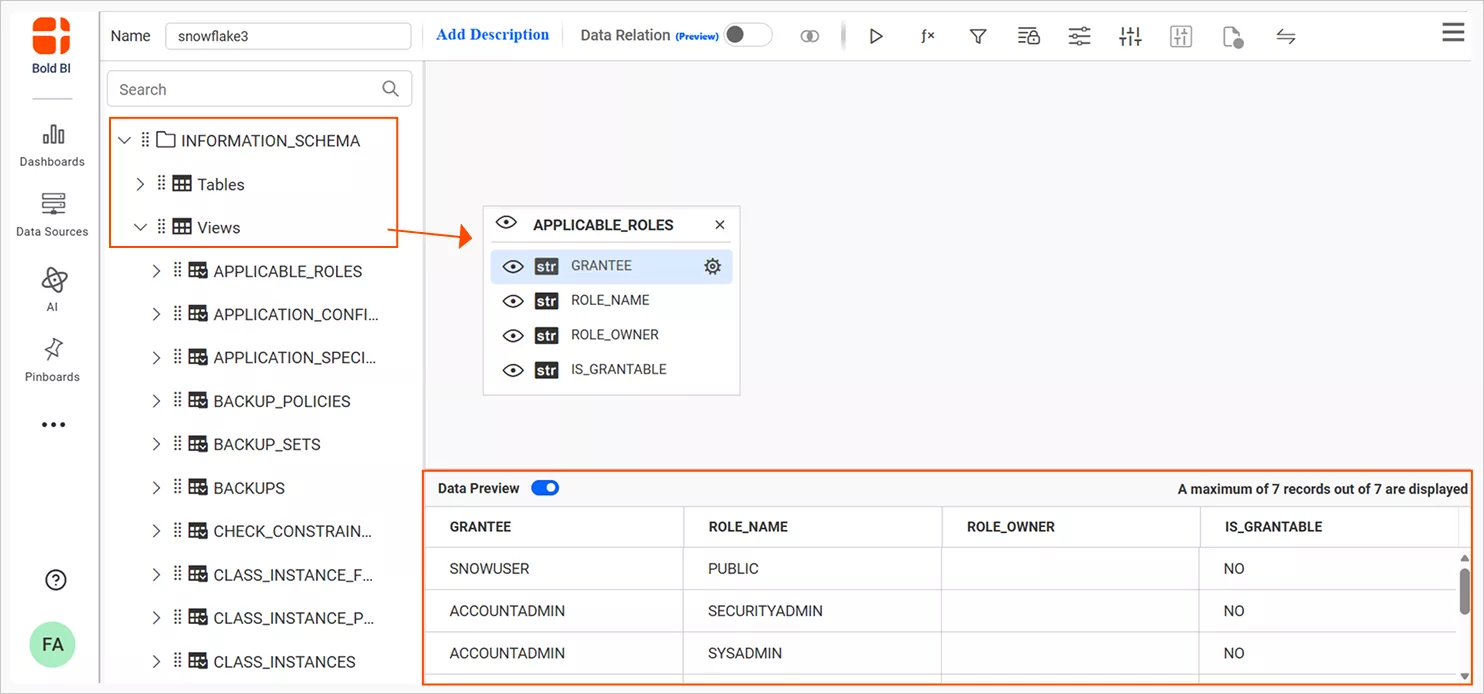Click the ROLE_OWNER field name in card
The image size is (1484, 694).
point(614,335)
